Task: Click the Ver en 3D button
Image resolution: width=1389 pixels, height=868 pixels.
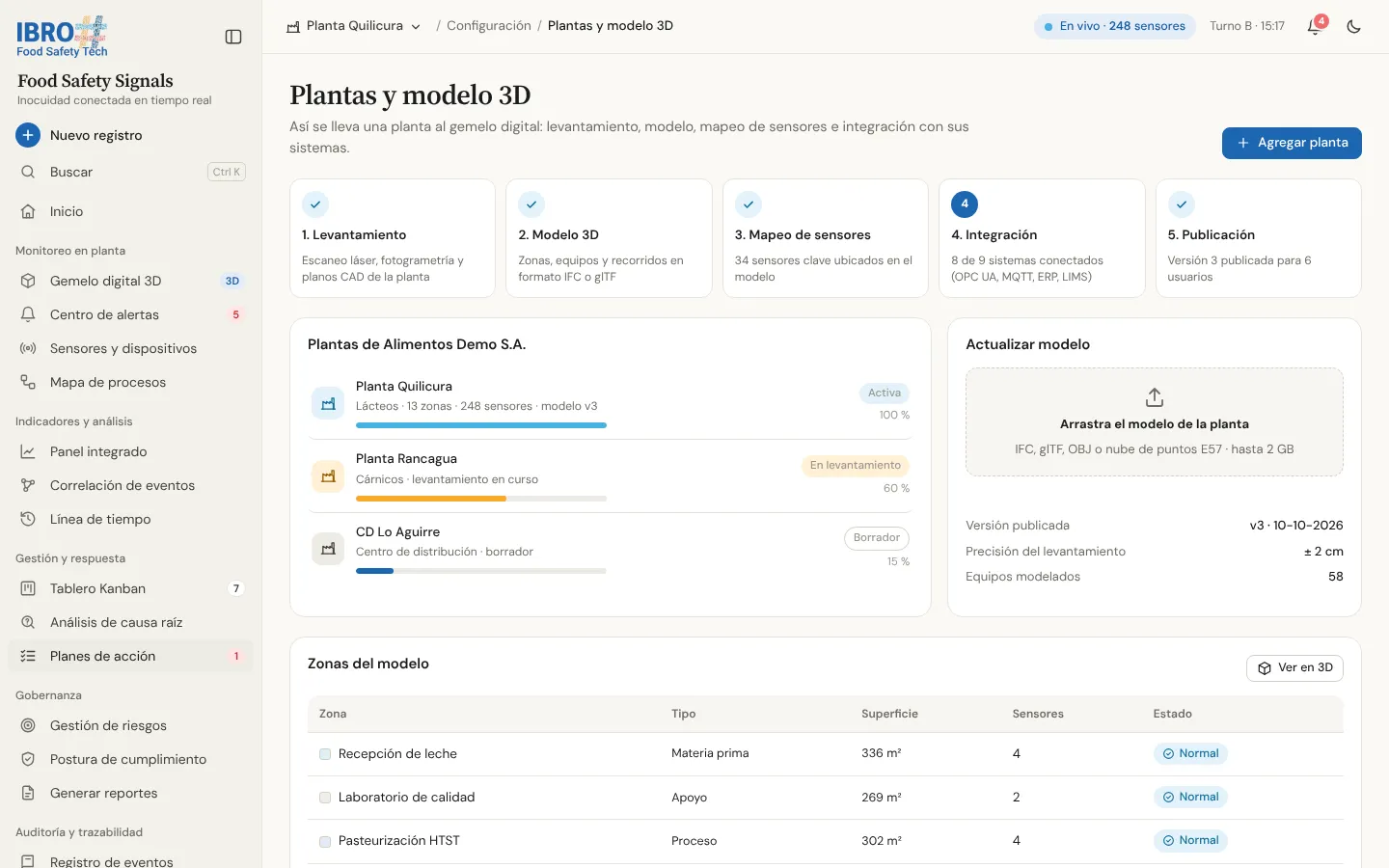Action: (1294, 667)
